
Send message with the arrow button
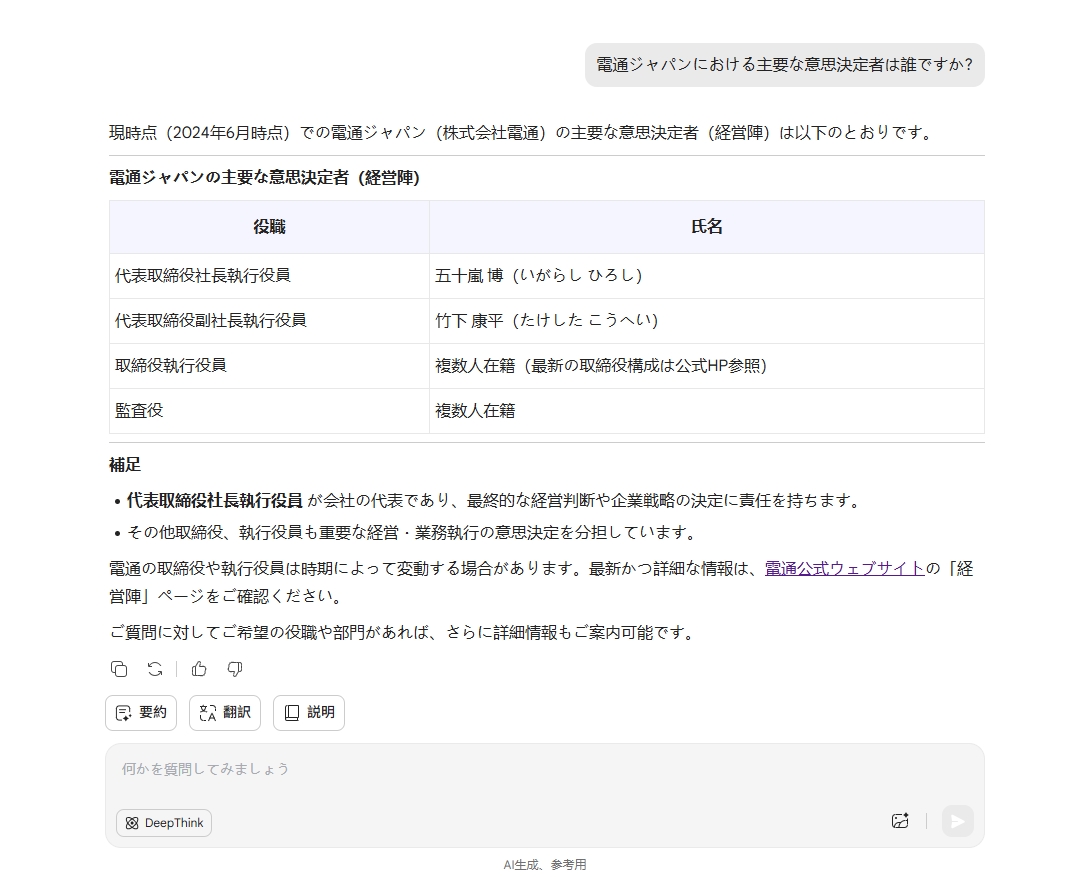958,821
